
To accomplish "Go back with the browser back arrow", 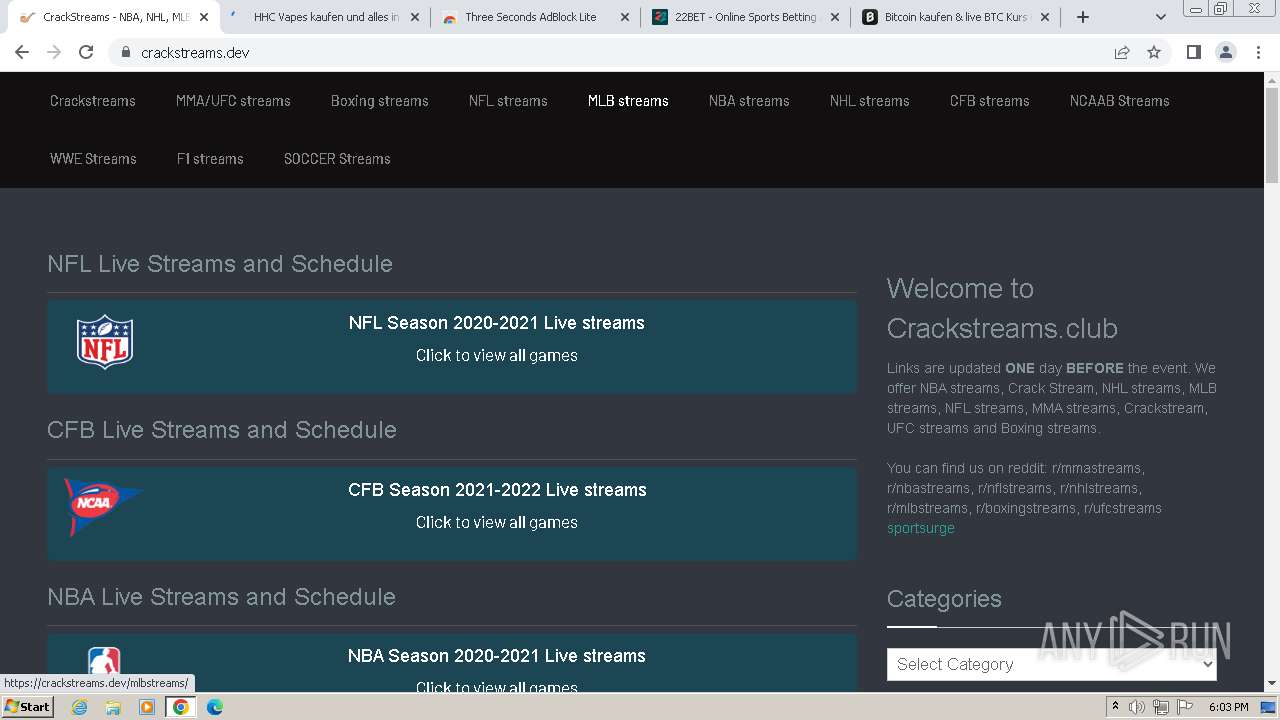I will (x=22, y=52).
